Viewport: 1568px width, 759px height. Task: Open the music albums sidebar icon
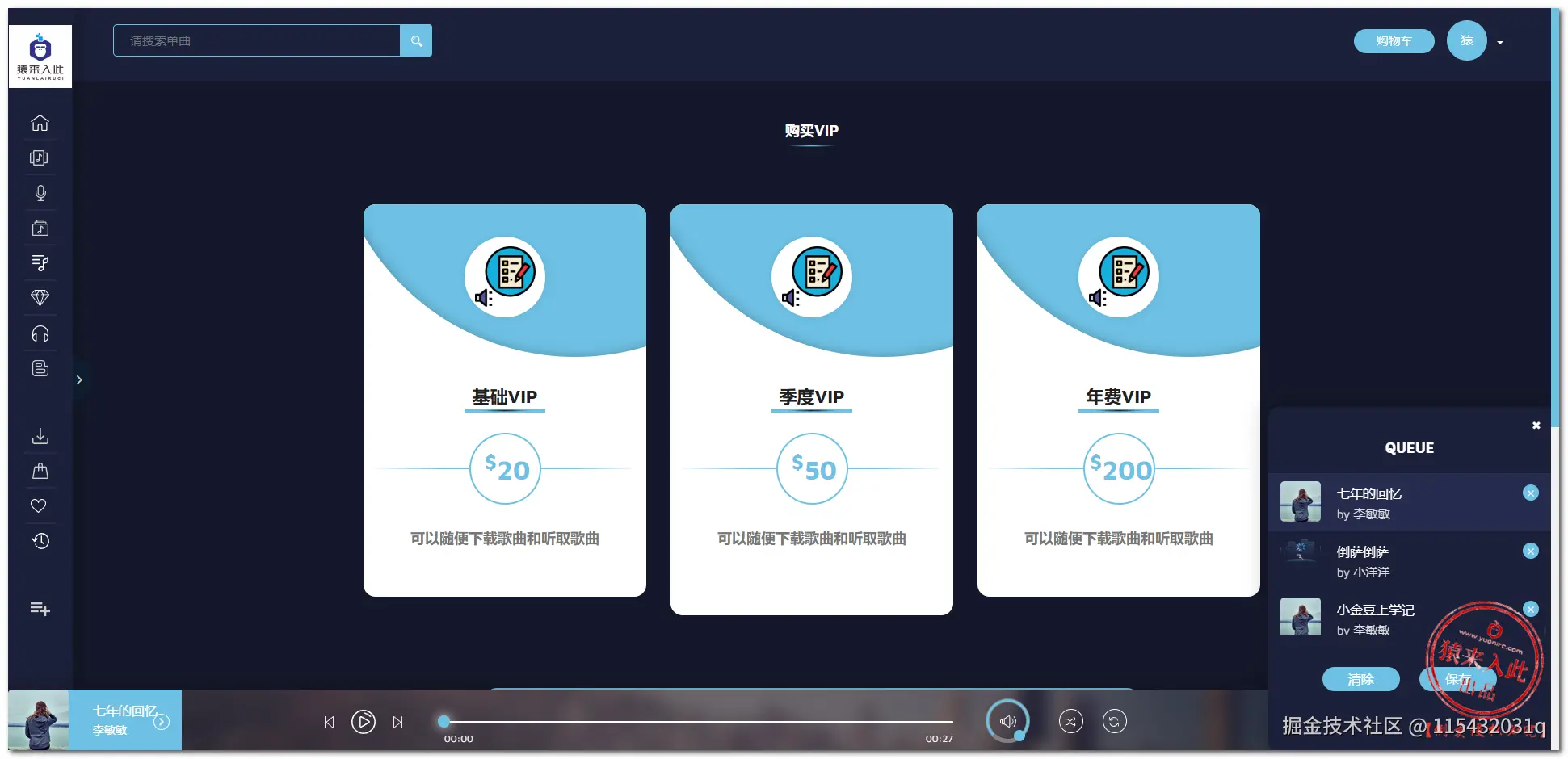(x=40, y=158)
